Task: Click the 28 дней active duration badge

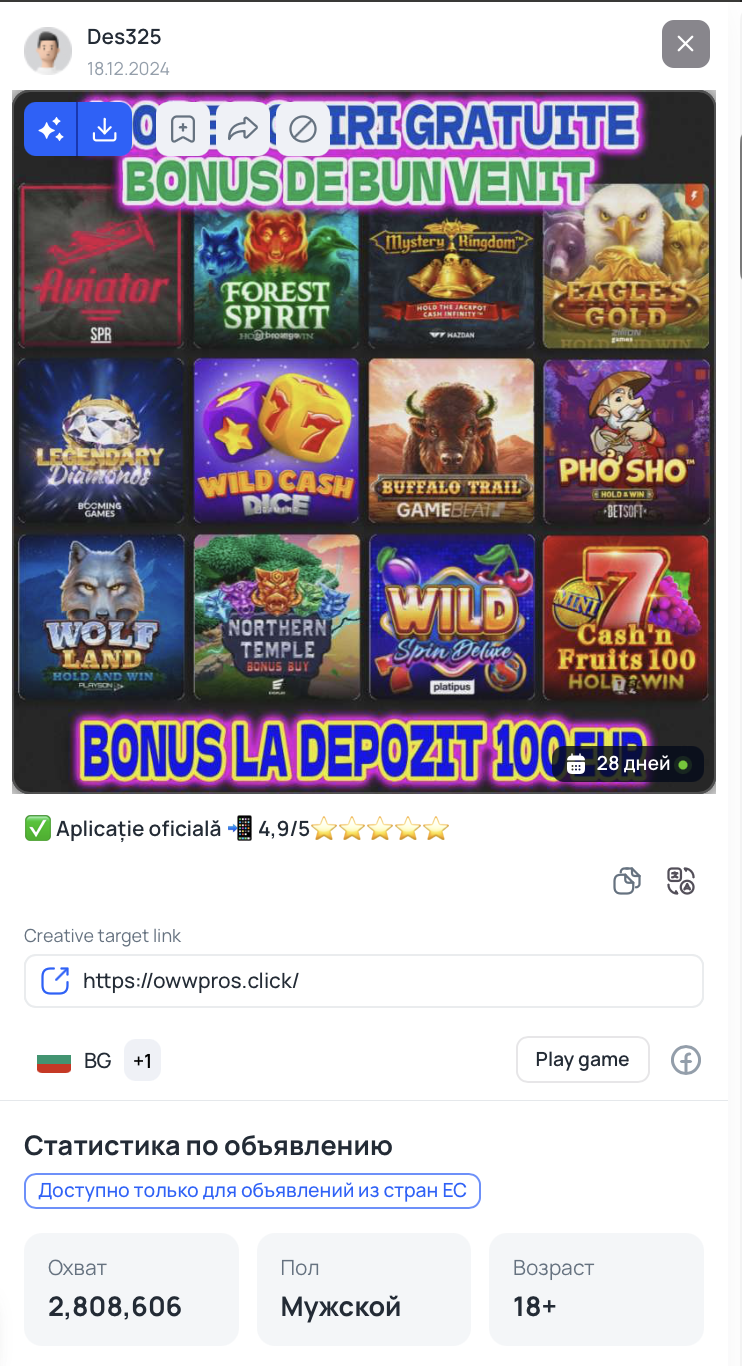Action: tap(628, 764)
